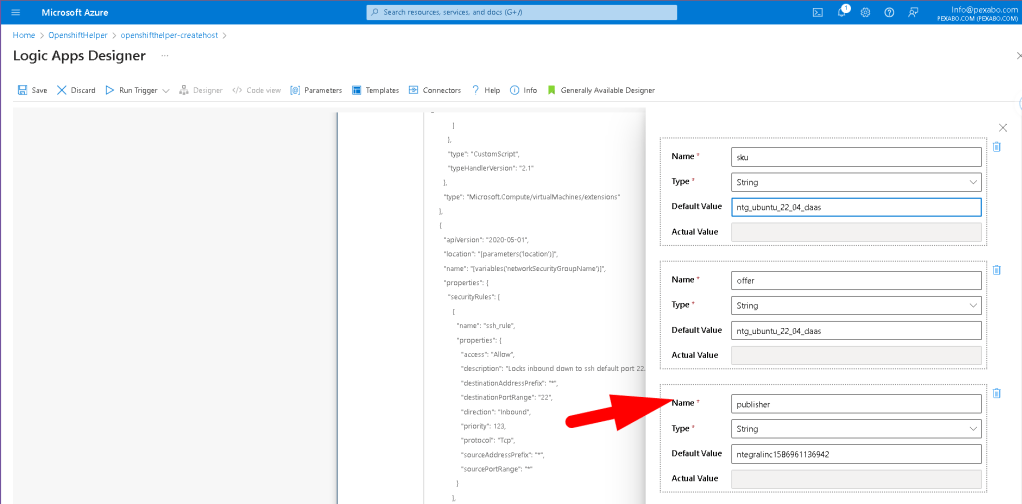Click the Designer toolbar item
The height and width of the screenshot is (504, 1022).
tap(201, 90)
